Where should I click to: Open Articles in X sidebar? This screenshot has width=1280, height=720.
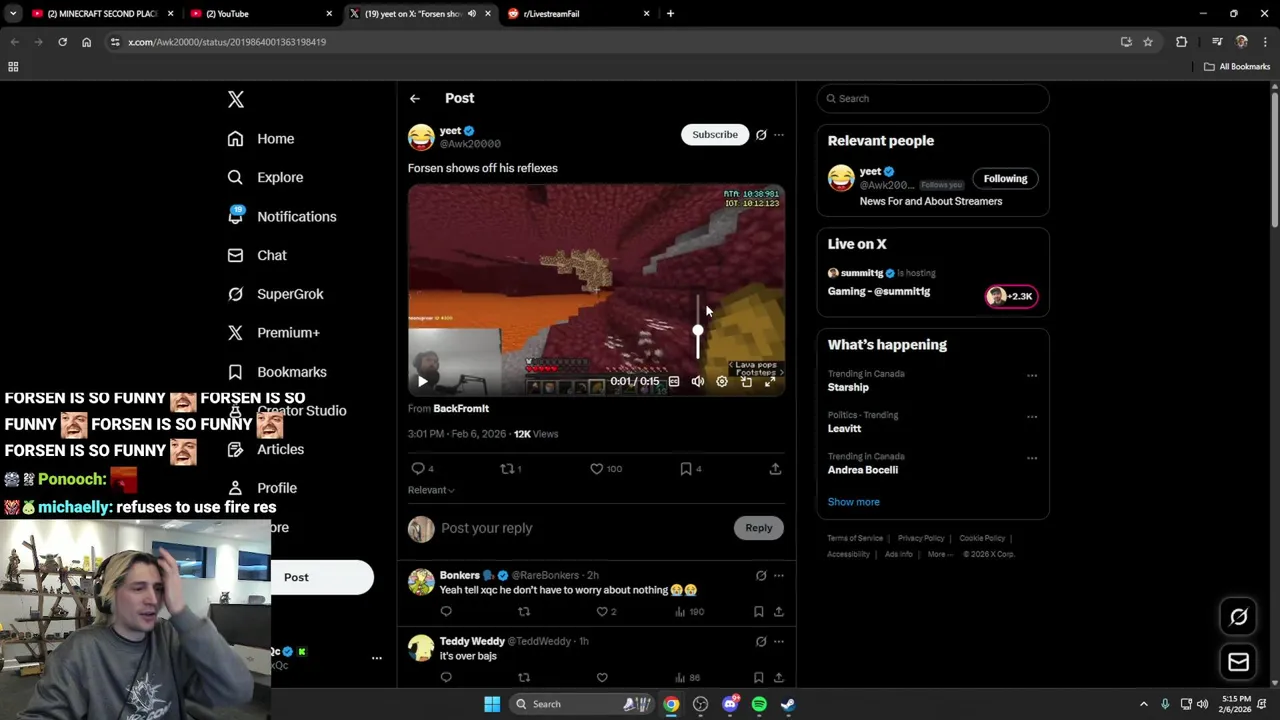265,450
